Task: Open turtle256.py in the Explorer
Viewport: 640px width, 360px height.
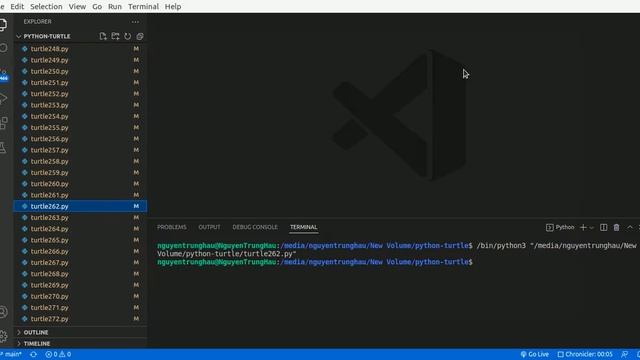Action: tap(81, 139)
